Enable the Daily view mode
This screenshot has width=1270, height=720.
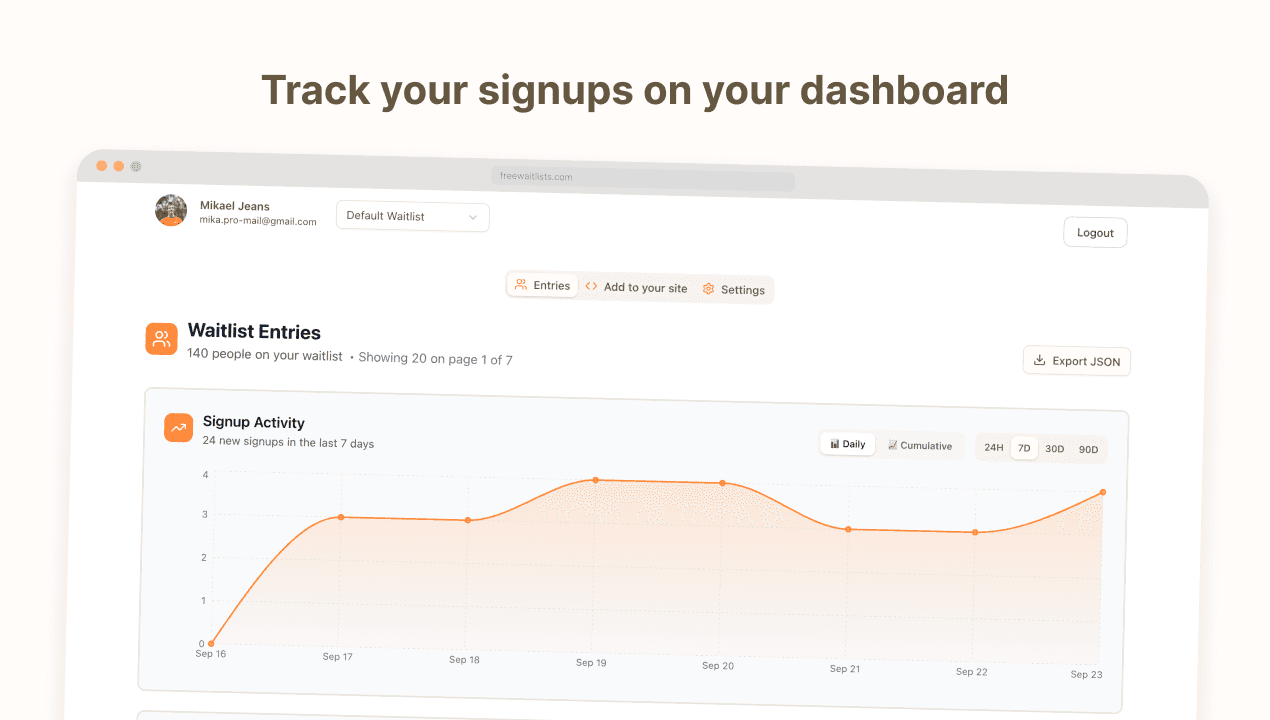[x=847, y=443]
